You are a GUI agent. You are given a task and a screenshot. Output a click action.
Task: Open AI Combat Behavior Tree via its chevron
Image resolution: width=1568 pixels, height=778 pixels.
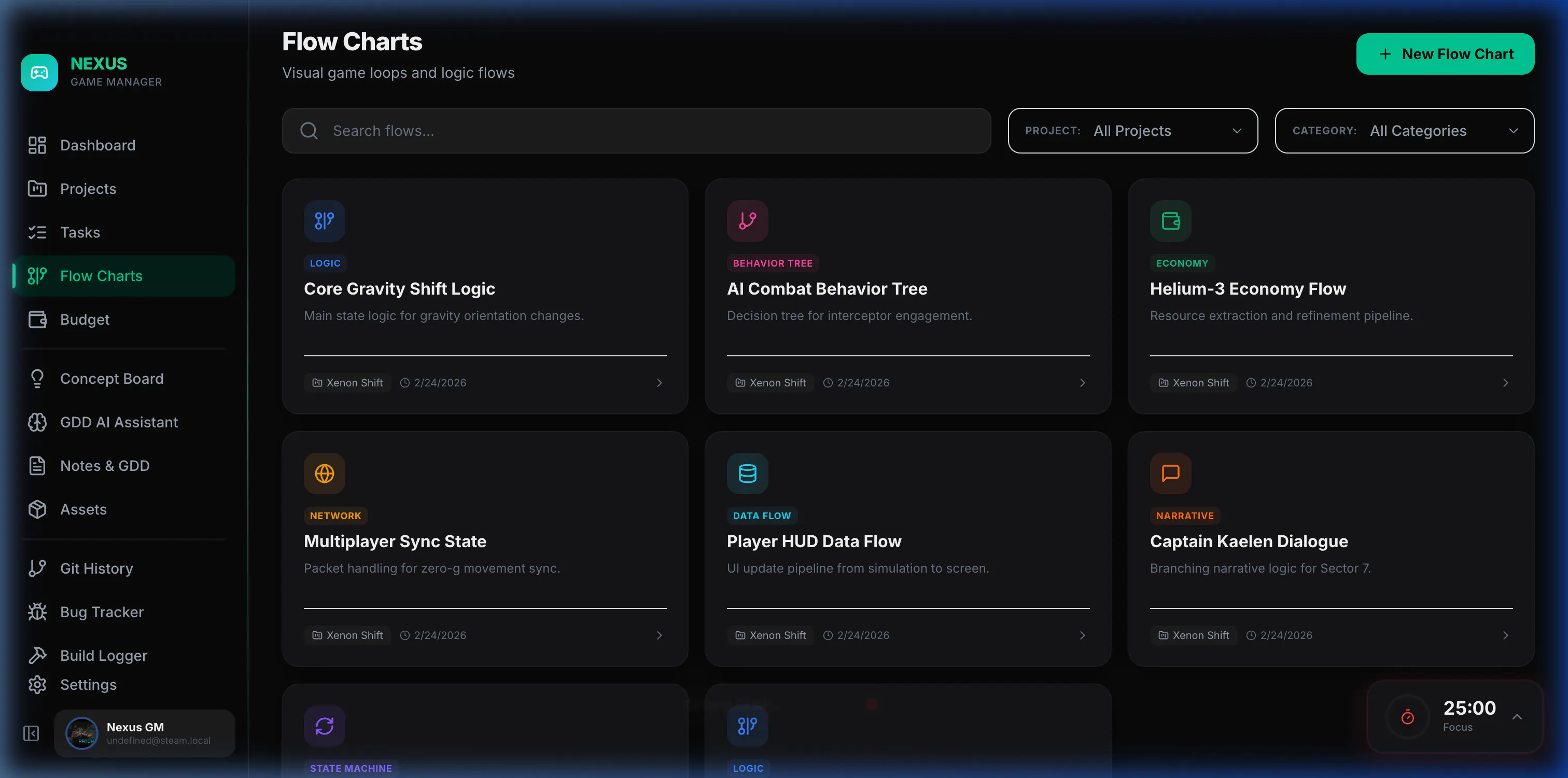click(1082, 383)
